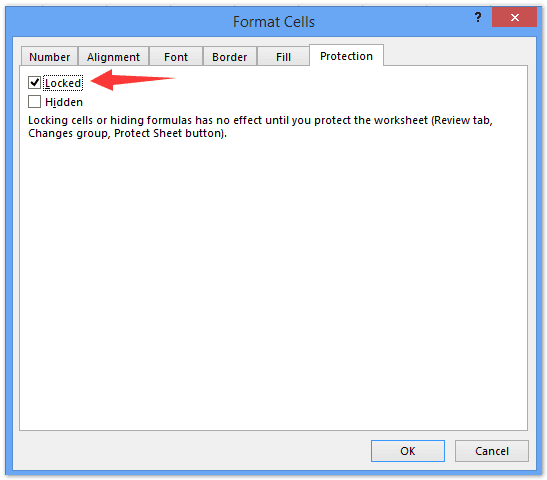This screenshot has height=480, width=547.
Task: Click the Locked label text
Action: pos(63,83)
